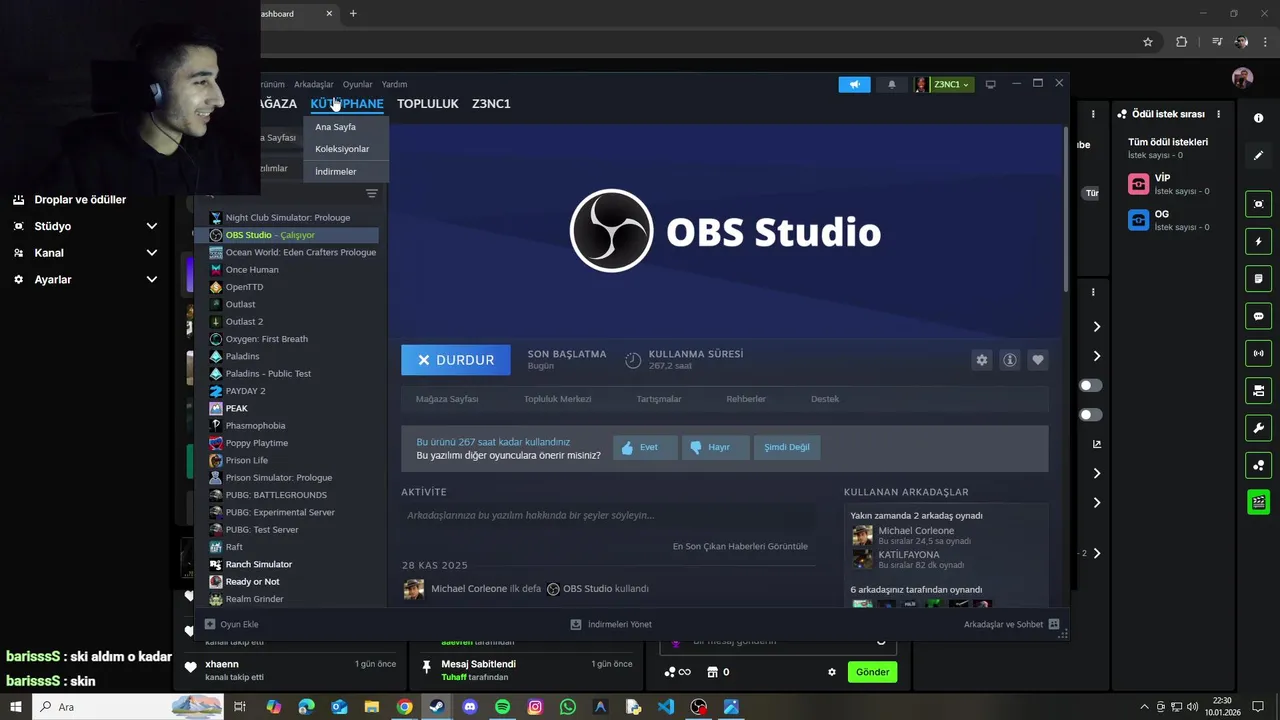This screenshot has width=1280, height=720.
Task: Recommend OBS Studio with Evet button
Action: click(x=645, y=447)
